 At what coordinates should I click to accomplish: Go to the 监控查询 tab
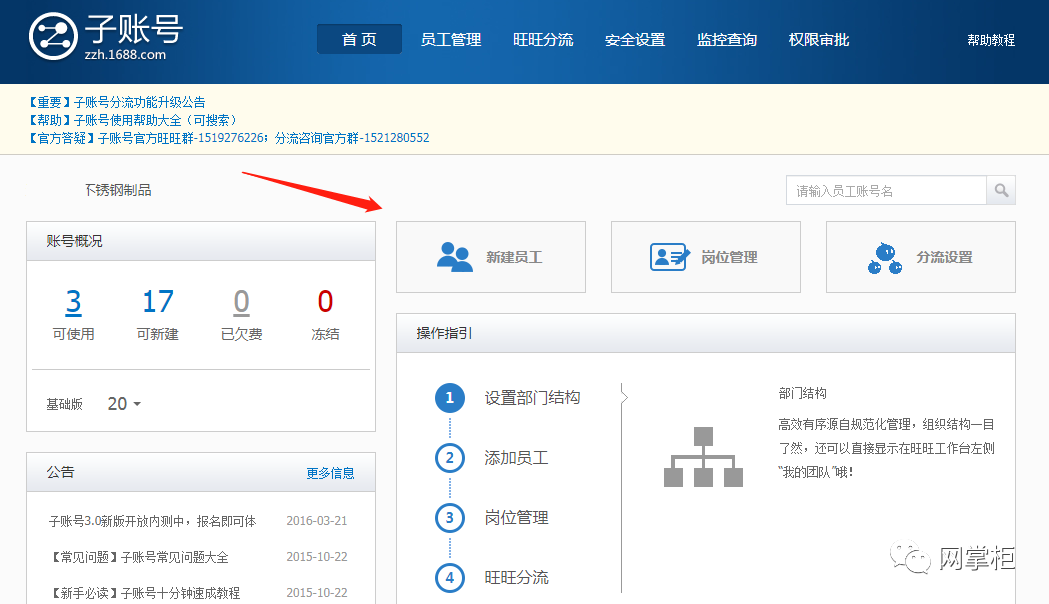[727, 39]
